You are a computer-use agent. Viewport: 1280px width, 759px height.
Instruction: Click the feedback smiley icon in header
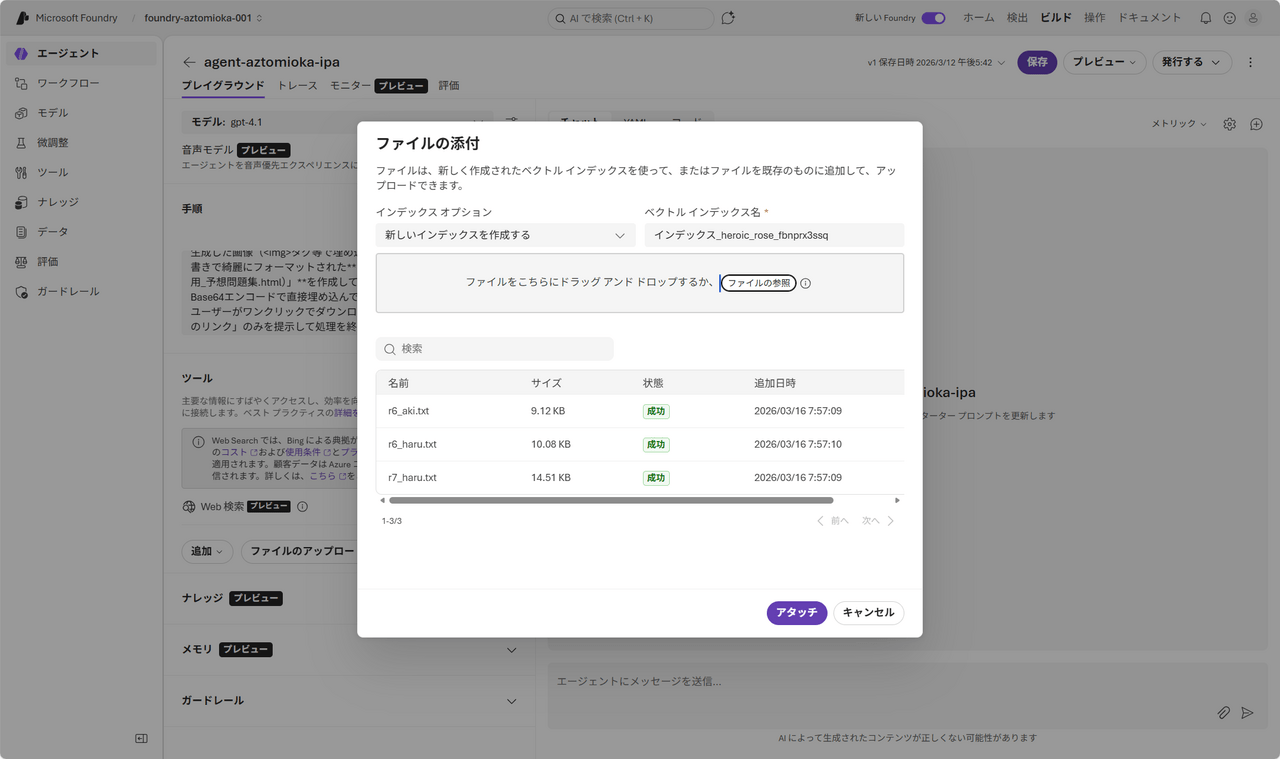pos(1229,18)
